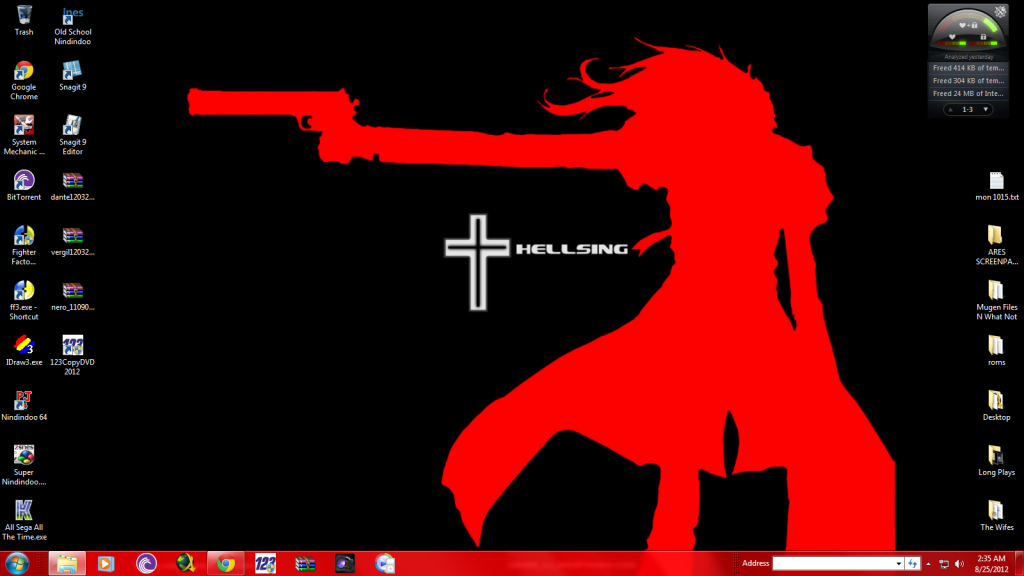Click the taskbar Address input field
Viewport: 1024px width, 576px height.
833,563
